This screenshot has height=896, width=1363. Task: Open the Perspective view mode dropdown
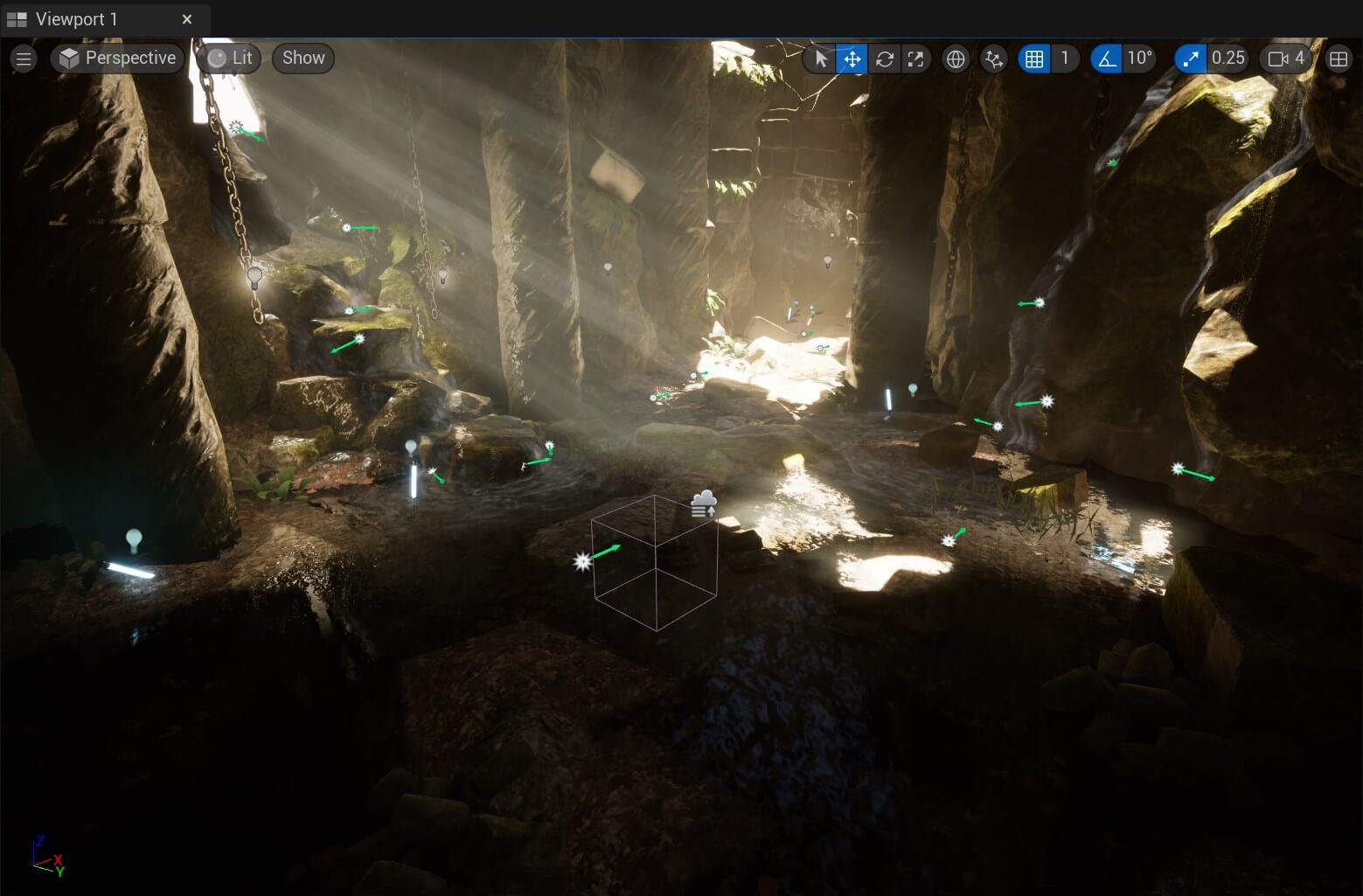118,59
